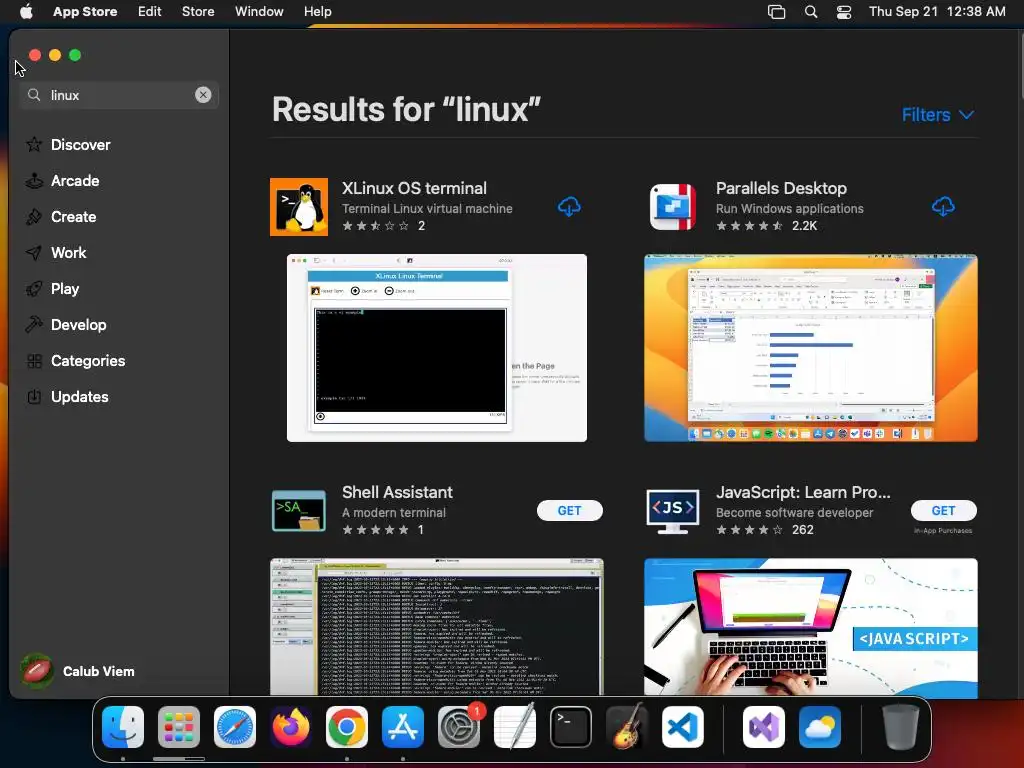The height and width of the screenshot is (768, 1024).
Task: Open the Store menu
Action: click(198, 12)
